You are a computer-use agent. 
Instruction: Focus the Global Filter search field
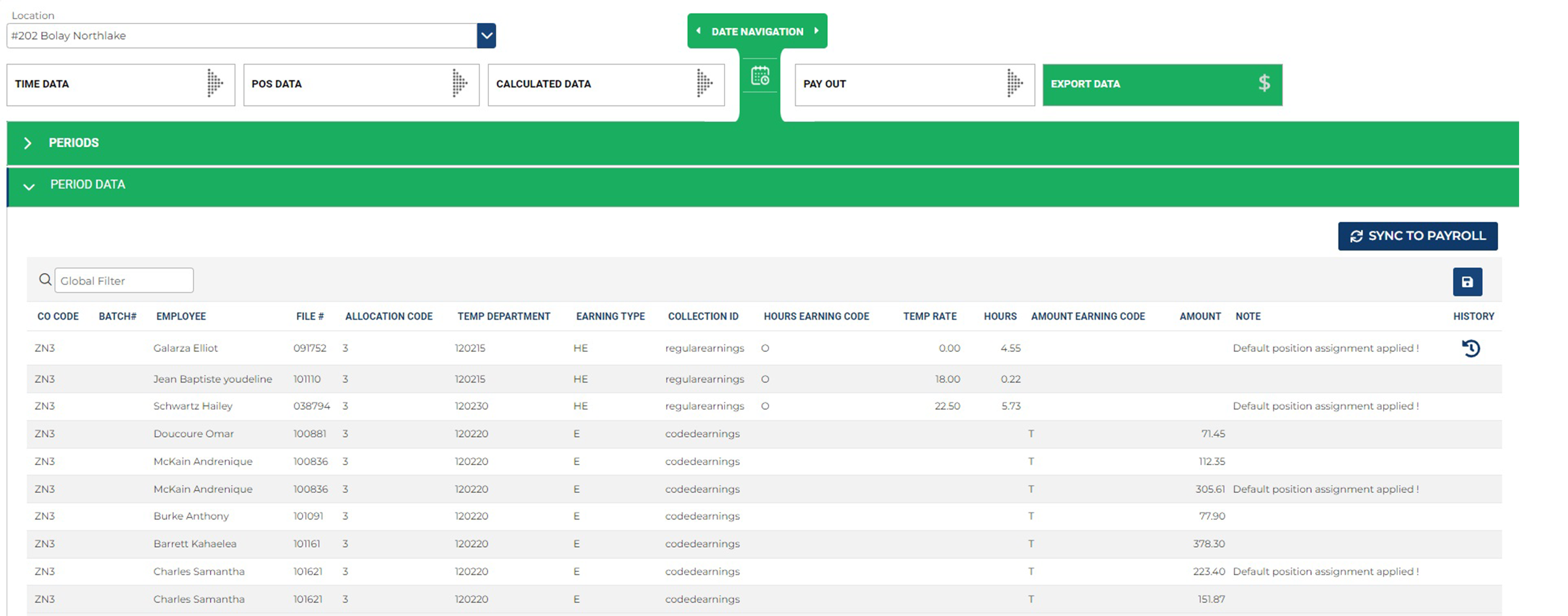click(124, 281)
